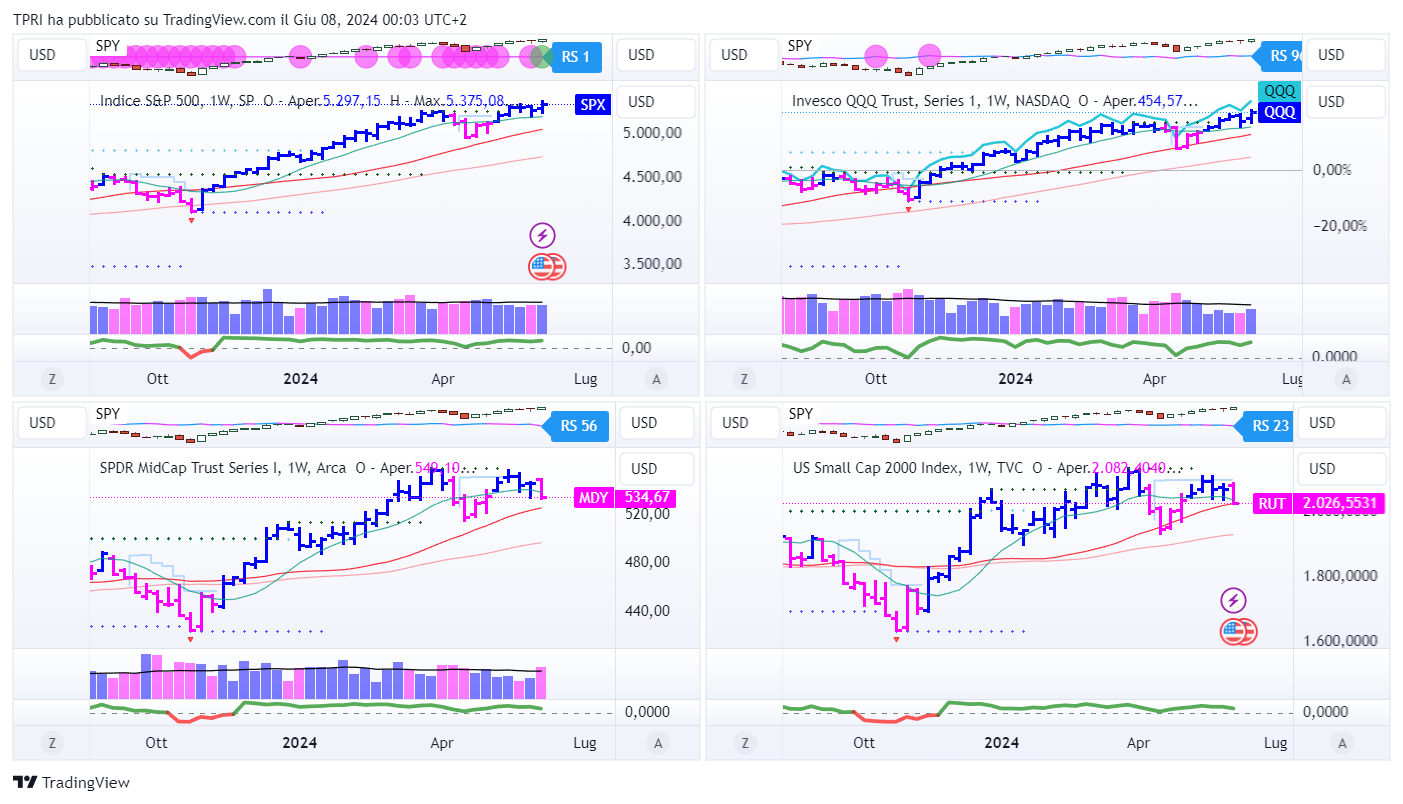Click the 2024 time-axis label under MidCap chart
Screen dimensions: 1403x804
tap(300, 743)
